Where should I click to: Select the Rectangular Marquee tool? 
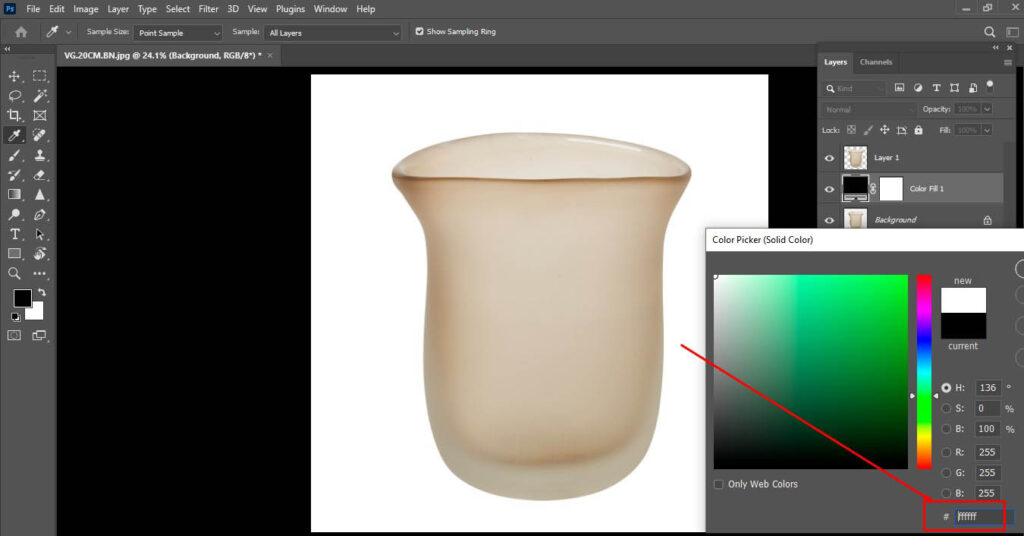pos(40,76)
